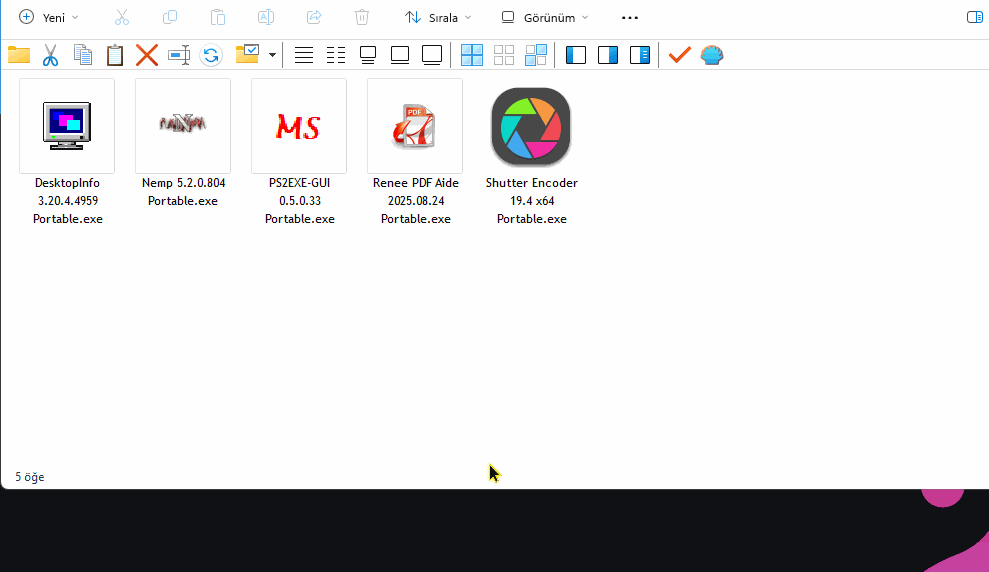The height and width of the screenshot is (572, 989).
Task: Click the Nemp 5.2.0.804 Portable.exe file name
Action: point(183,192)
